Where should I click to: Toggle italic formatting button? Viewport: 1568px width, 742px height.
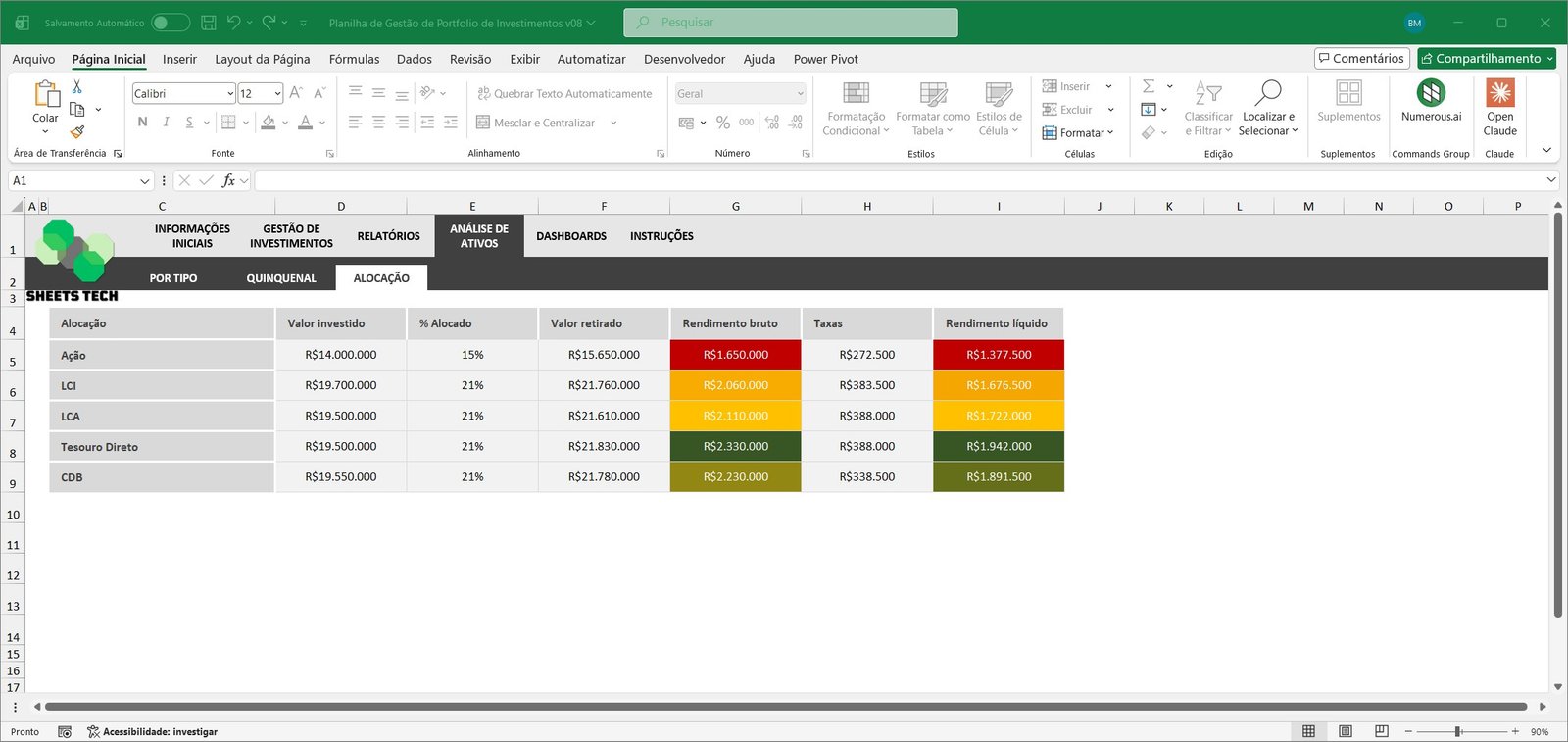(x=166, y=123)
